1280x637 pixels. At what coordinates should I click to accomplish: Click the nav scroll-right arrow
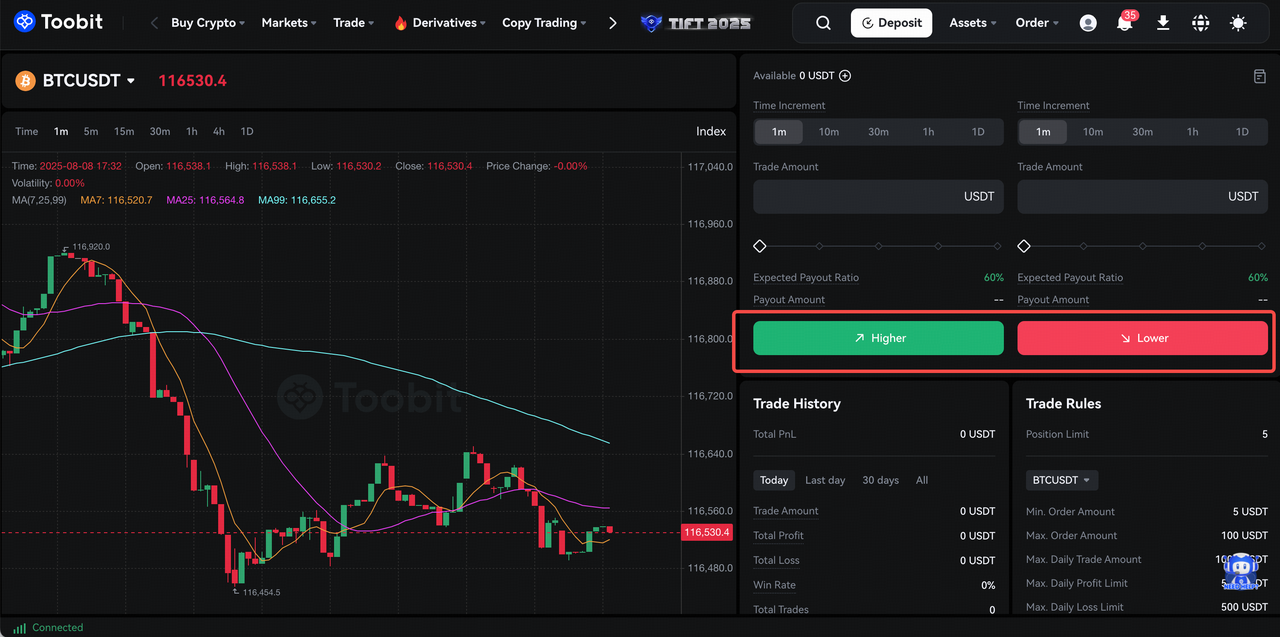pyautogui.click(x=613, y=23)
